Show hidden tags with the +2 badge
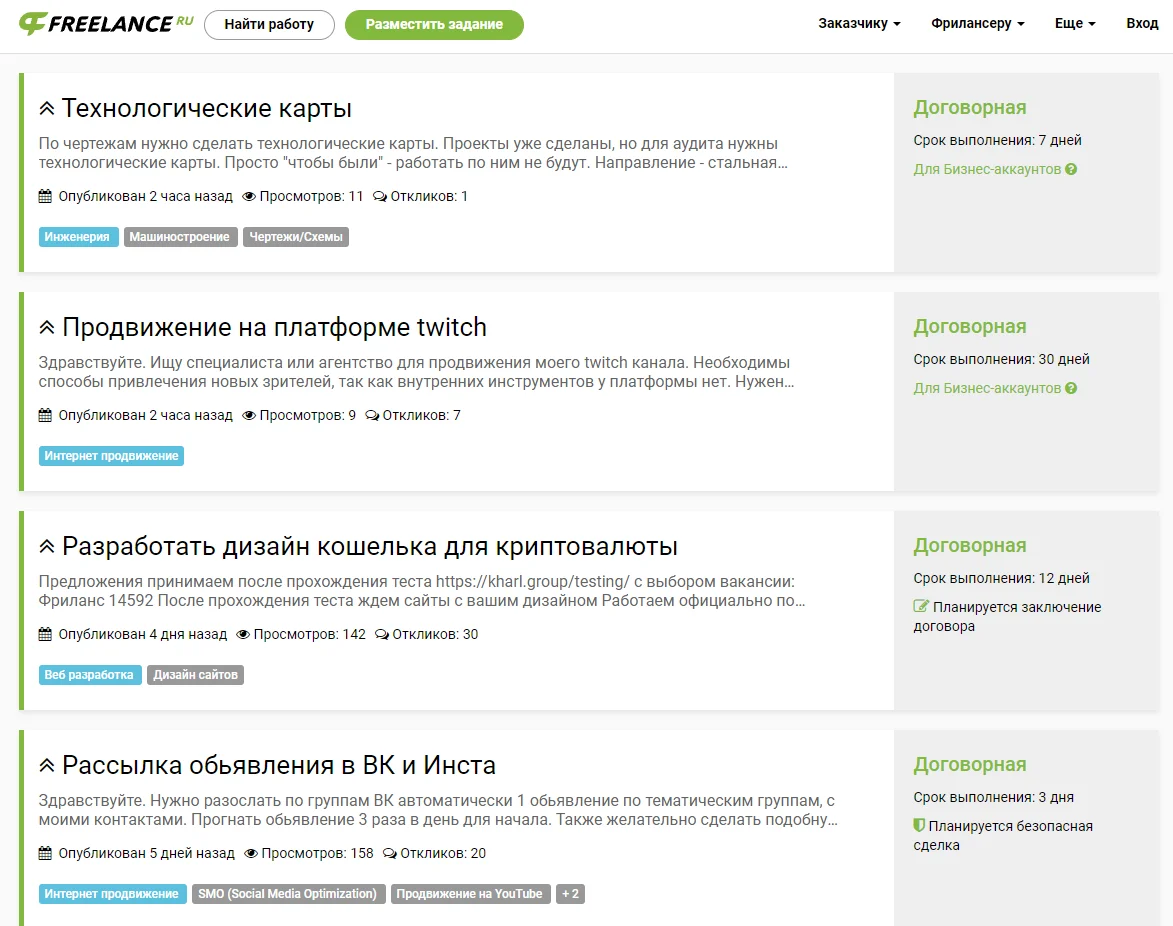1173x926 pixels. (570, 894)
